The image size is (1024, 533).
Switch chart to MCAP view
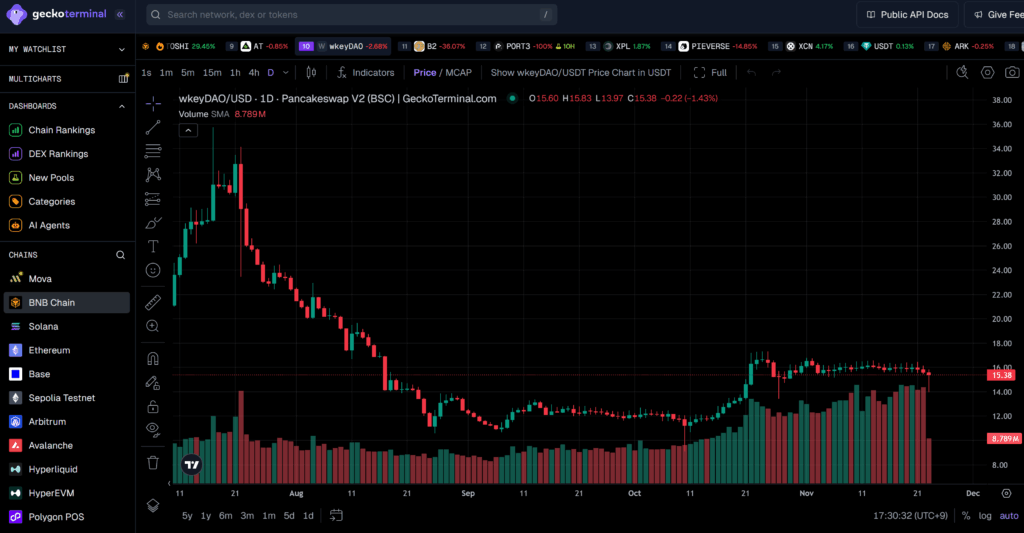click(x=459, y=72)
